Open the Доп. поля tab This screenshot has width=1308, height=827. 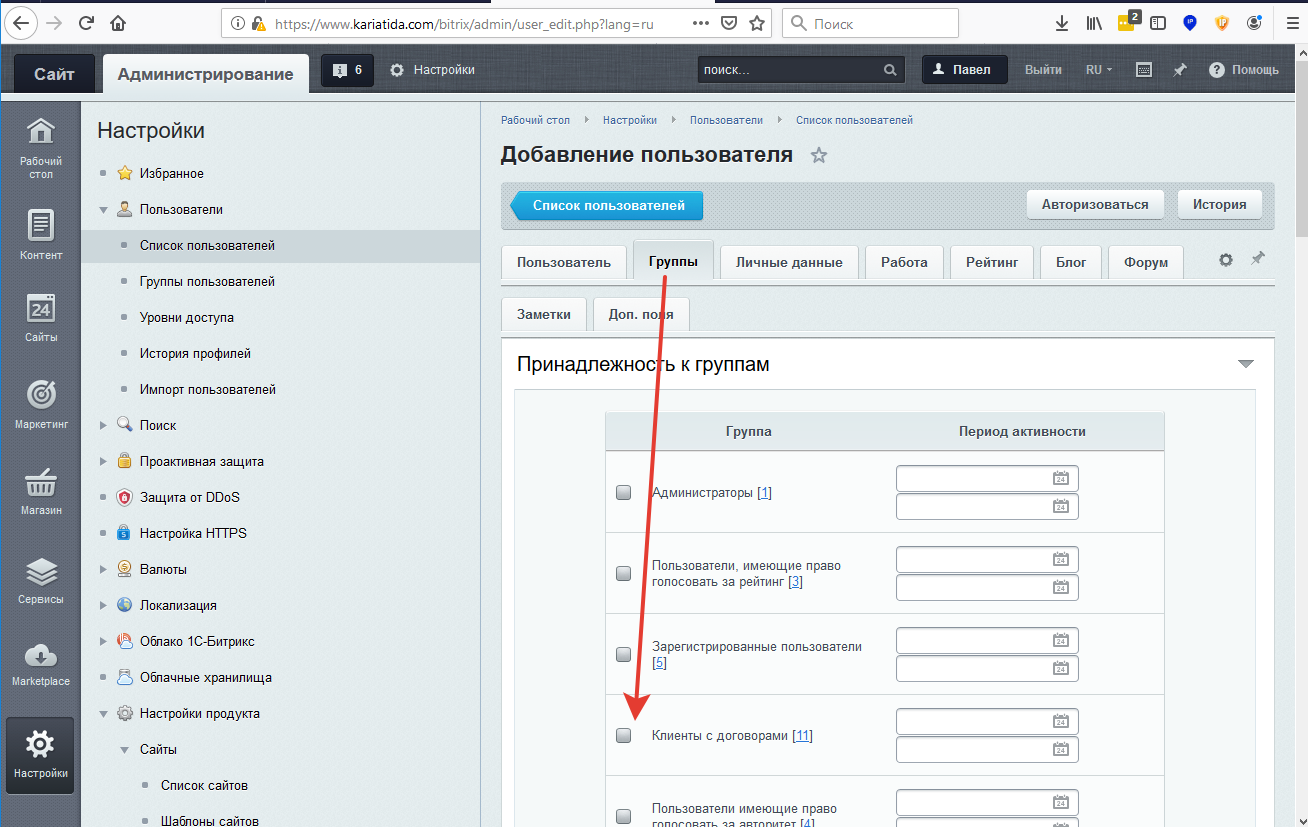[x=640, y=314]
